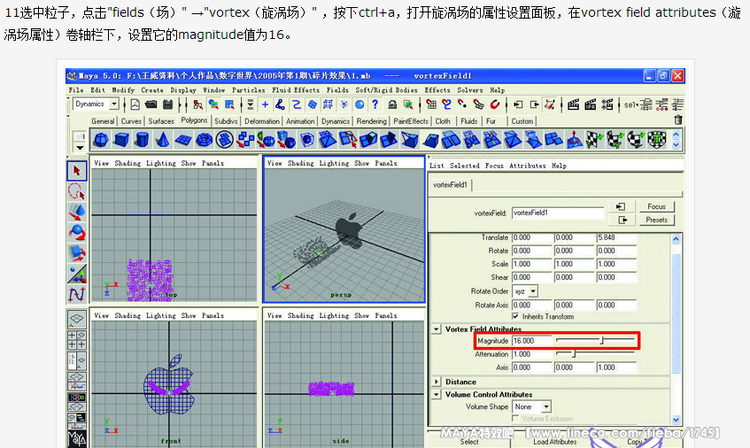This screenshot has height=448, width=750.
Task: Open the Soft/Rigid Bodies menu
Action: click(x=386, y=90)
